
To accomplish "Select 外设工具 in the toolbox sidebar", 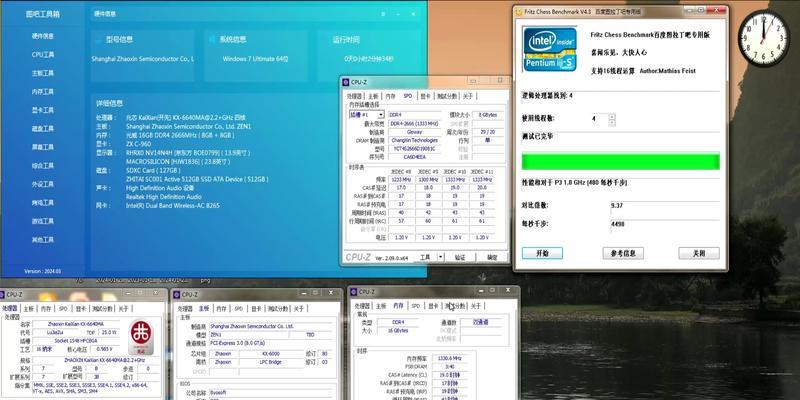I will coord(43,184).
